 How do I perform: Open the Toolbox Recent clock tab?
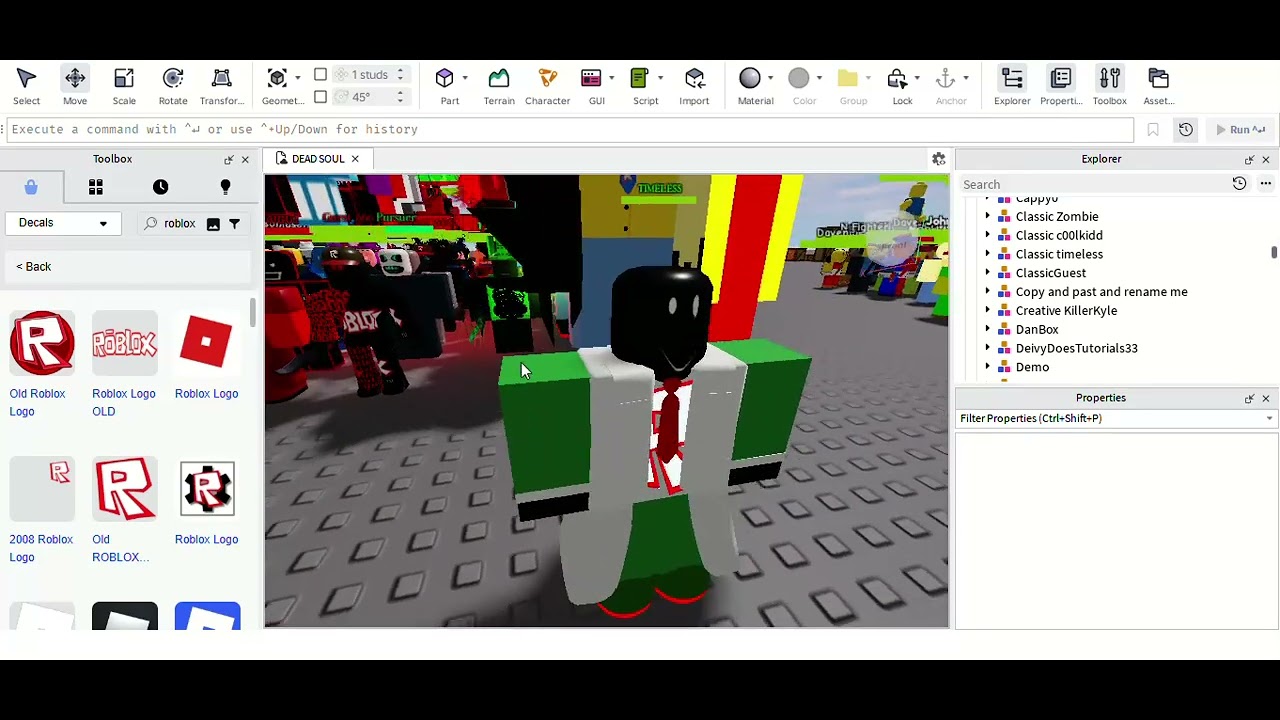click(x=160, y=187)
